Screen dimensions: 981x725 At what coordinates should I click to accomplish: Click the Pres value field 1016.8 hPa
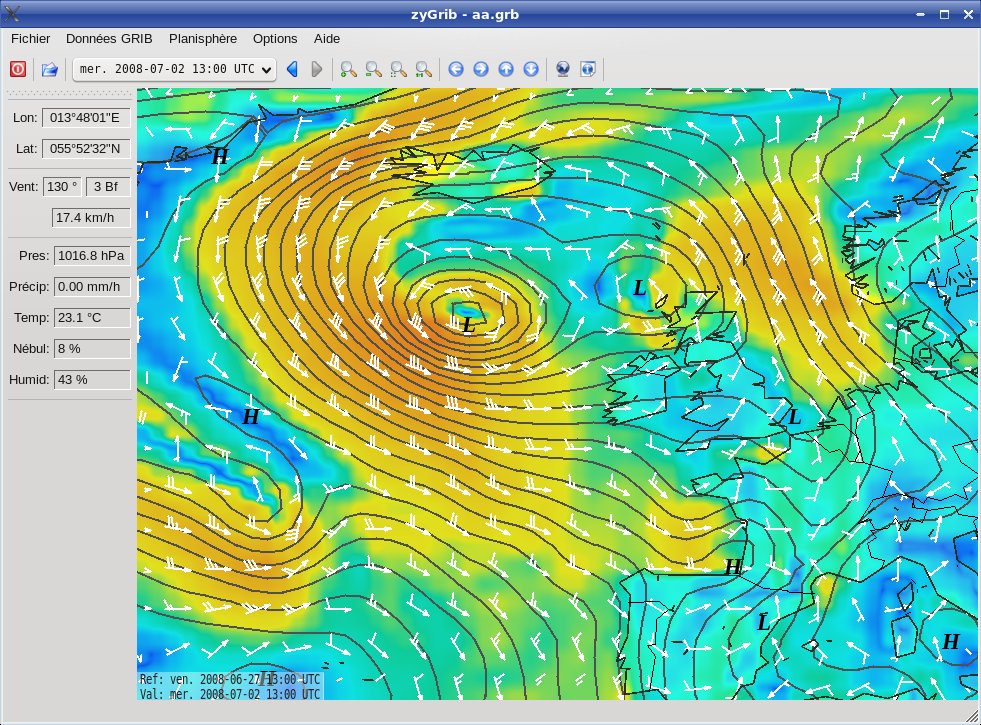coord(91,256)
